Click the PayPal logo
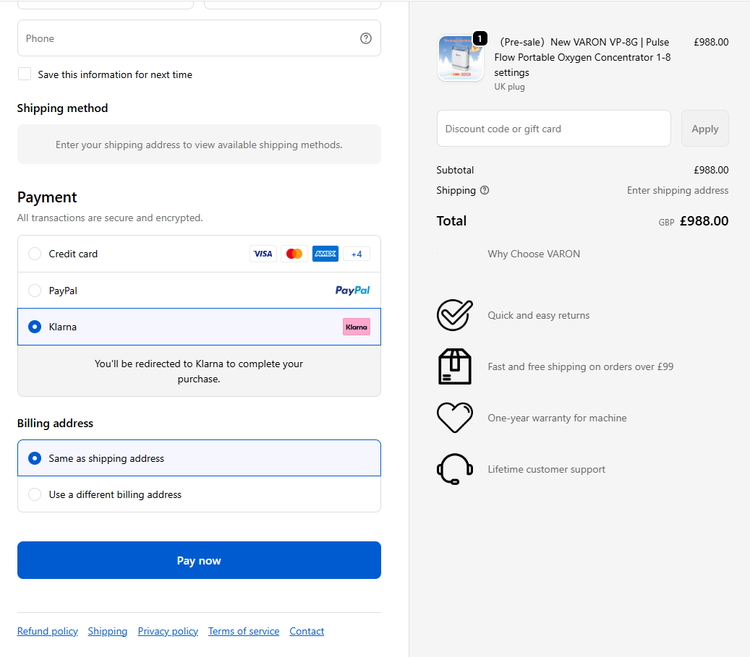The height and width of the screenshot is (657, 750). [352, 290]
